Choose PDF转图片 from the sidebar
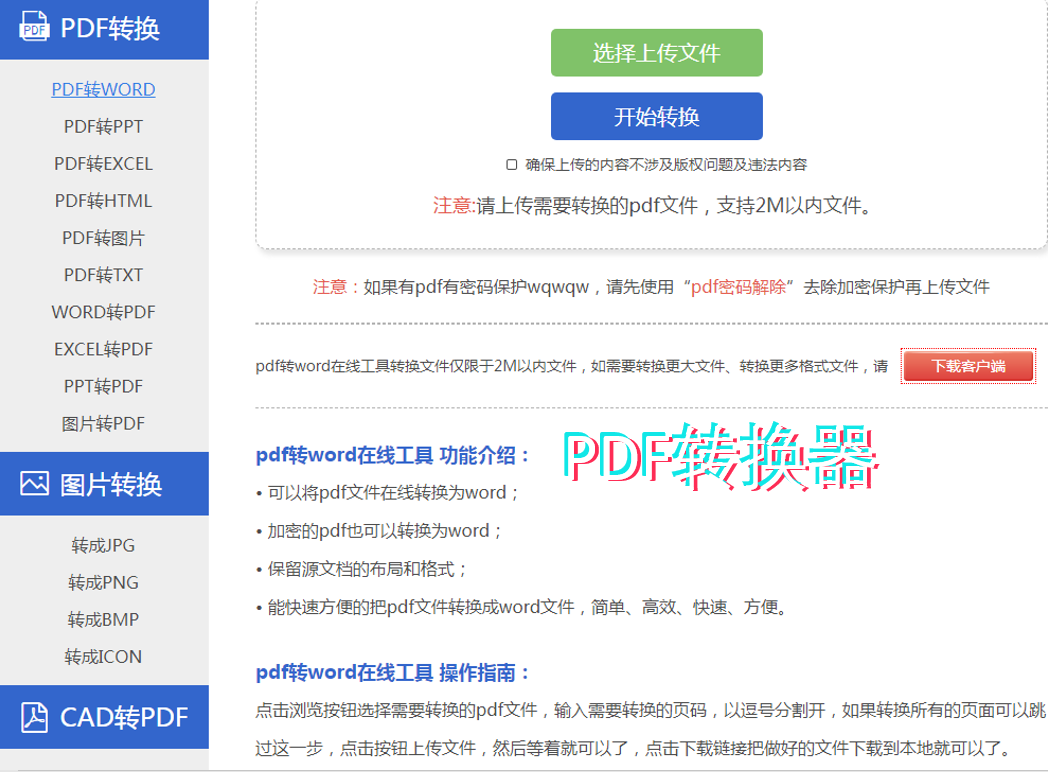This screenshot has width=1048, height=772. tap(104, 238)
